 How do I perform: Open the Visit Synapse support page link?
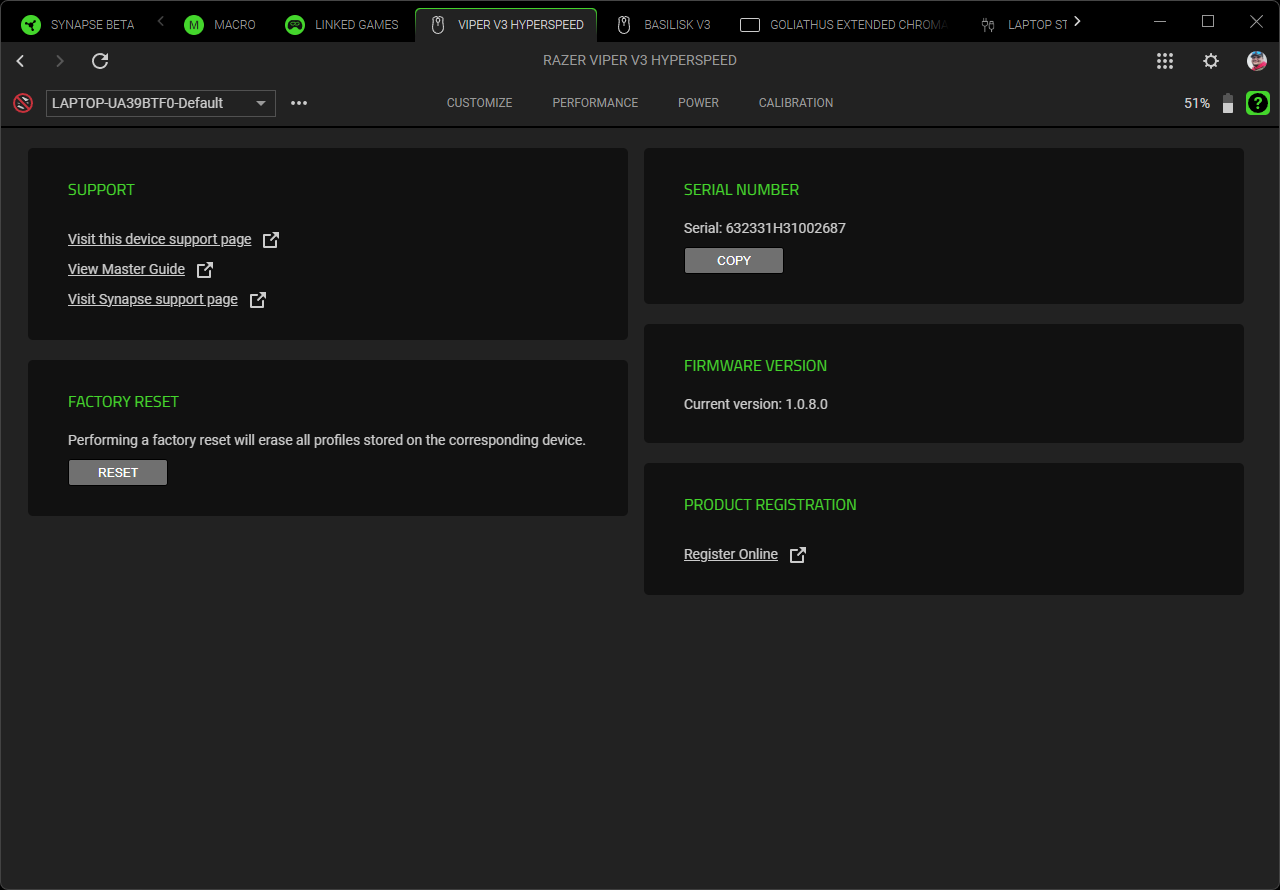[x=153, y=299]
